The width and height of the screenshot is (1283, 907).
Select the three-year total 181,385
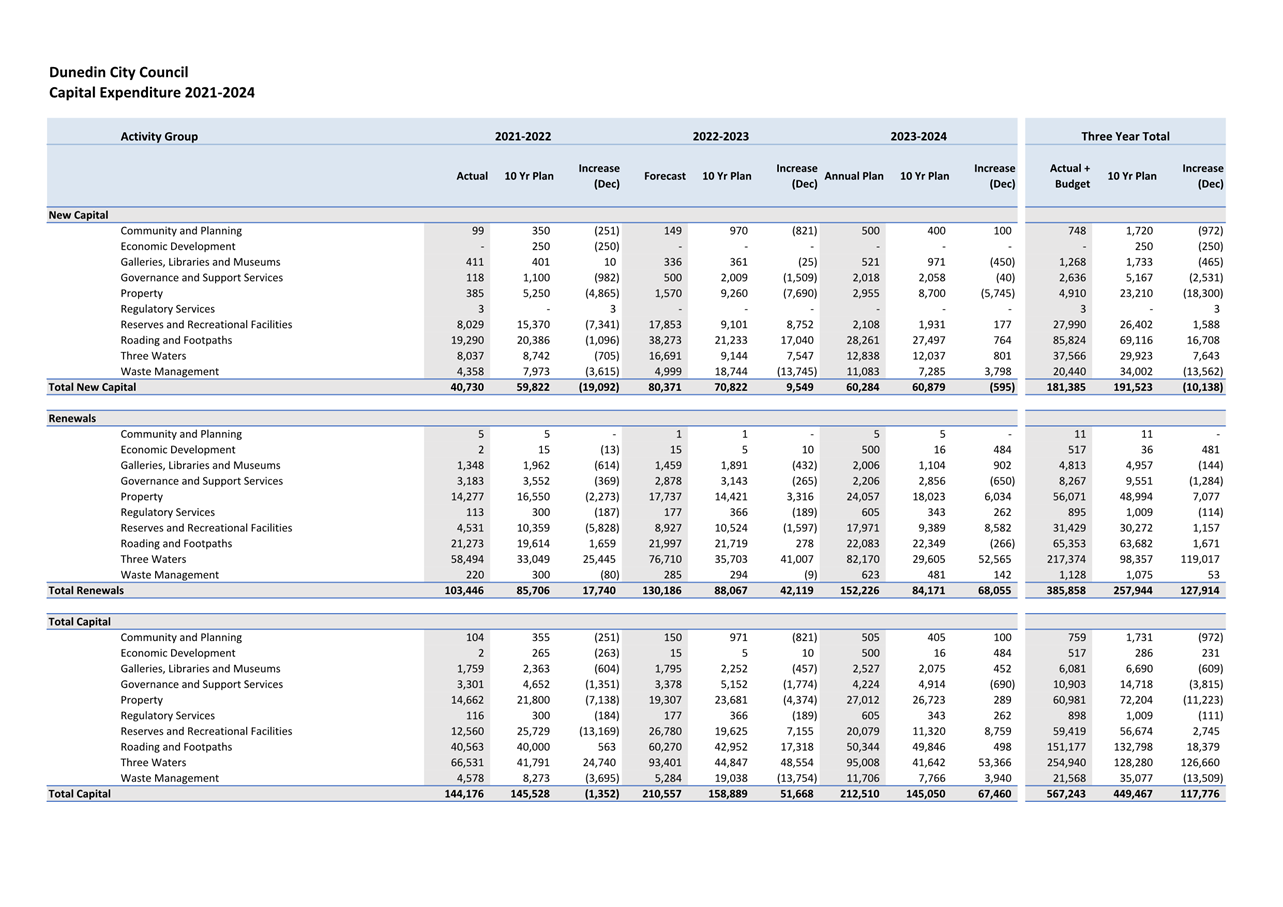1066,387
